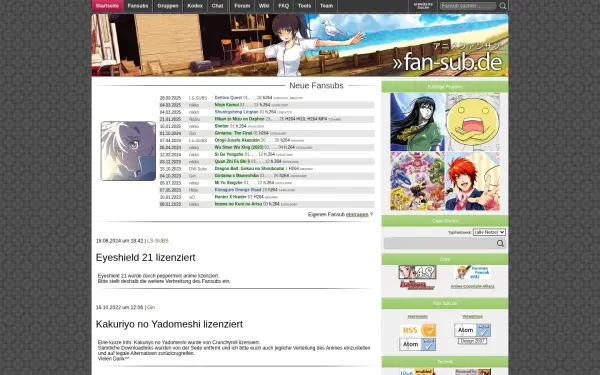Open the Chat page
The height and width of the screenshot is (375, 600).
pos(217,6)
